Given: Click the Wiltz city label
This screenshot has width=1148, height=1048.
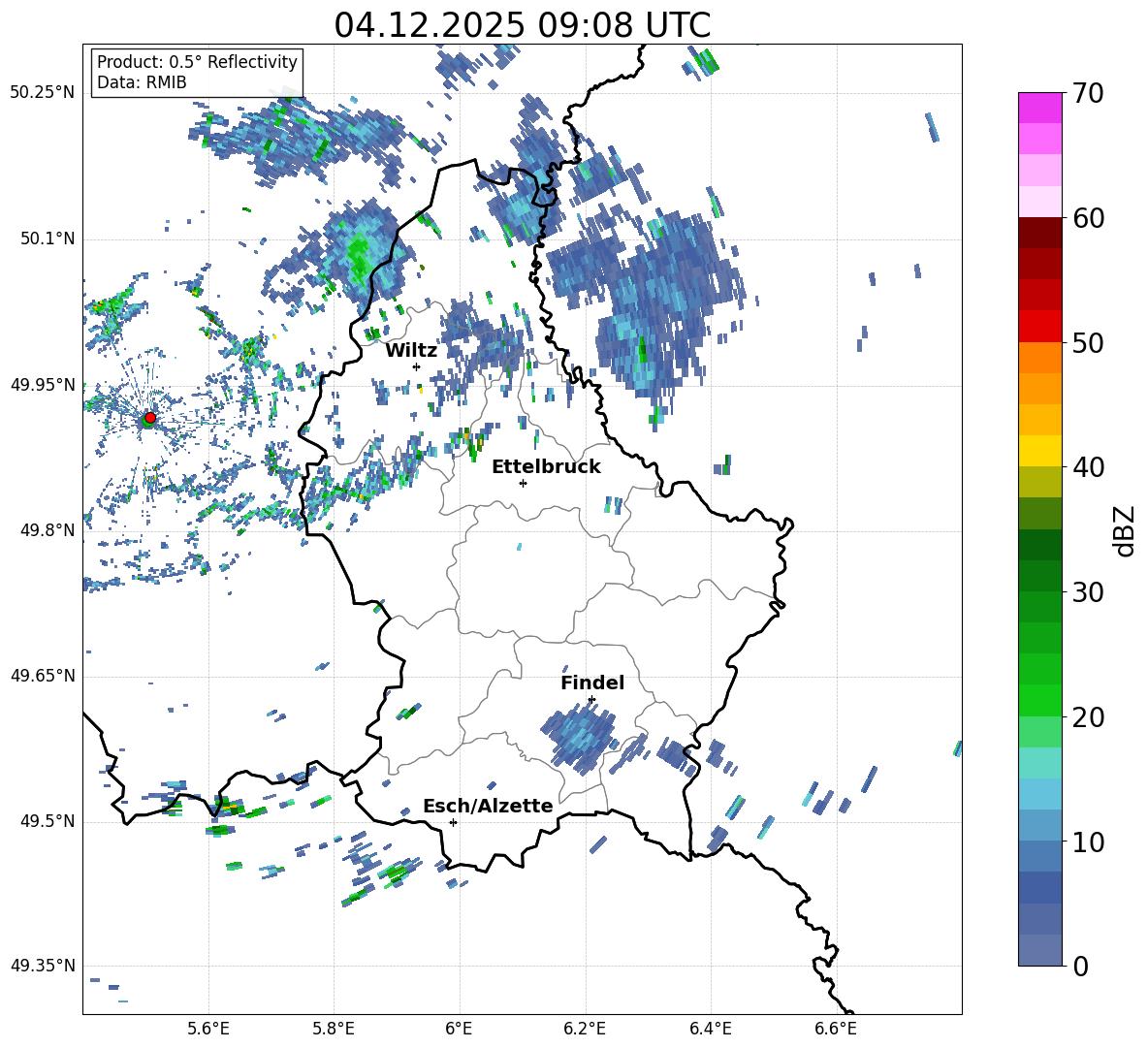Looking at the screenshot, I should [411, 351].
